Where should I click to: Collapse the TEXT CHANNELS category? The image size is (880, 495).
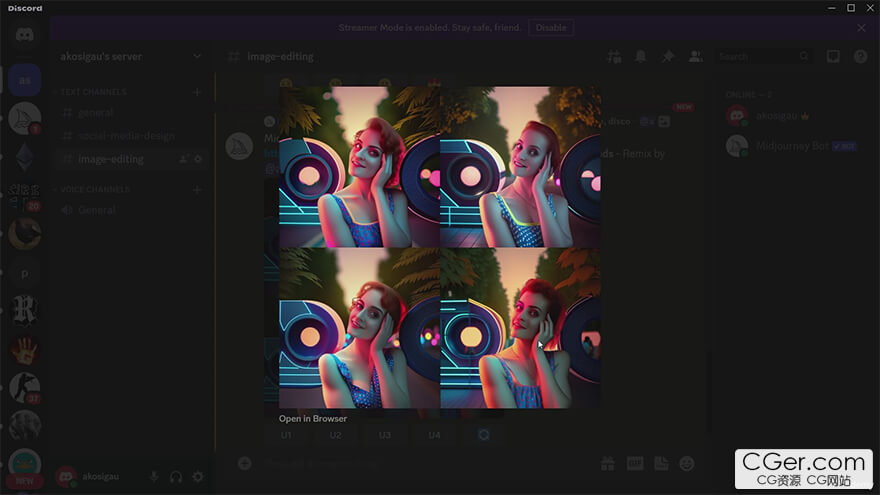pyautogui.click(x=93, y=91)
